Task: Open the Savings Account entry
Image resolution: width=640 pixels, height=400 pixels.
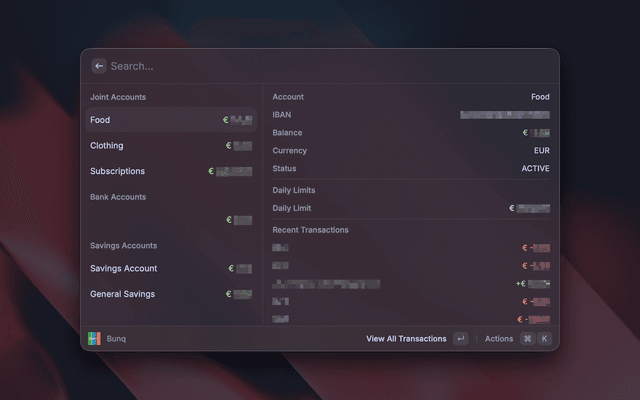Action: click(170, 268)
